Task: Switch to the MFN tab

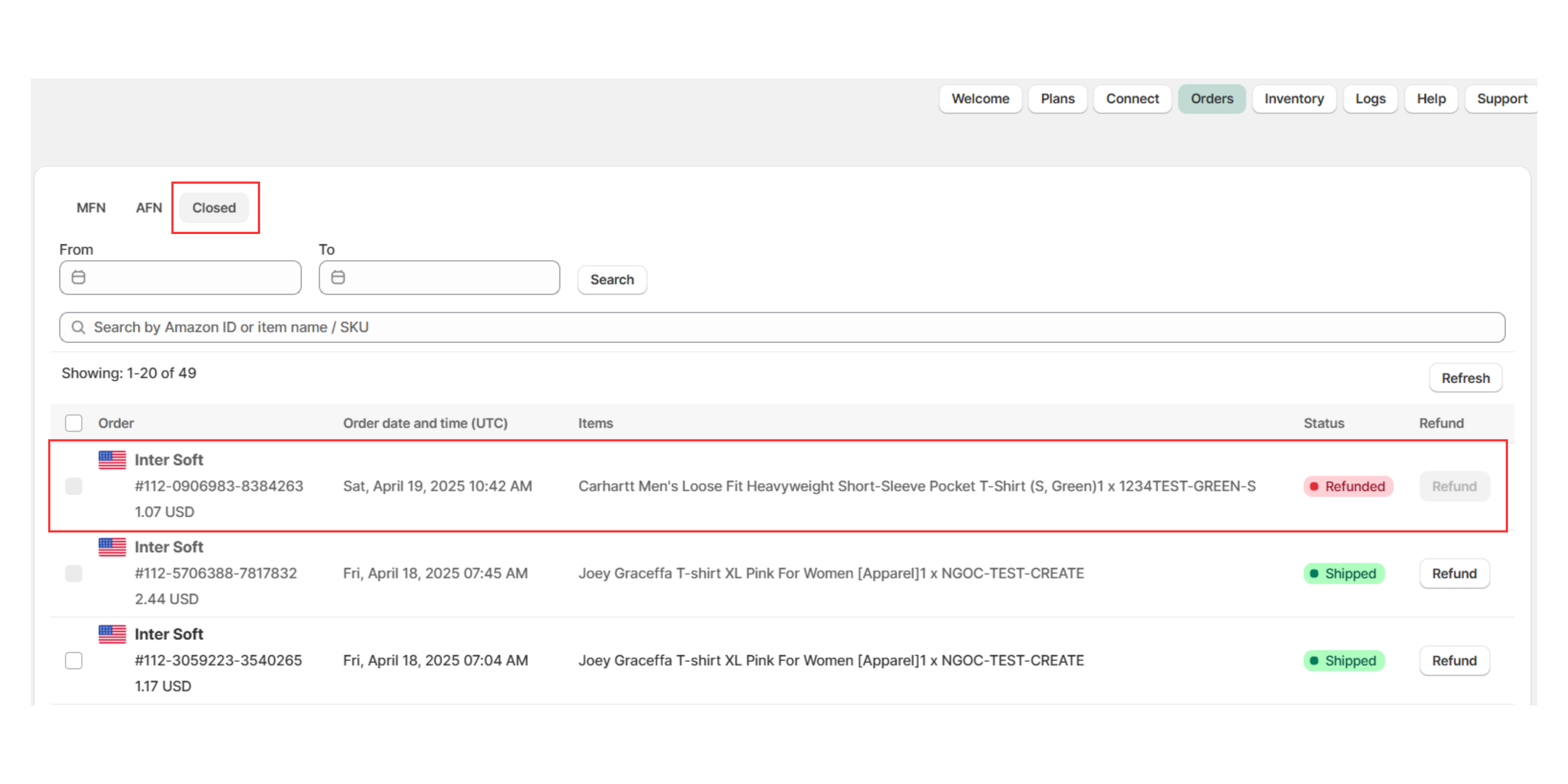Action: (x=91, y=208)
